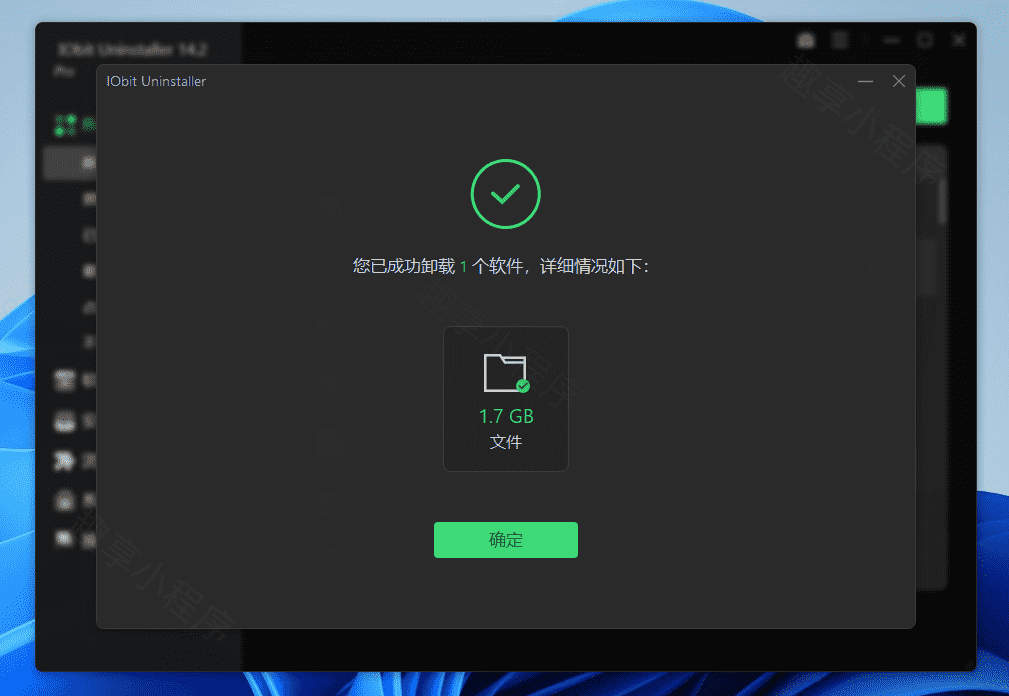Click the 1.7 GB file size text
This screenshot has width=1009, height=696.
coord(506,416)
